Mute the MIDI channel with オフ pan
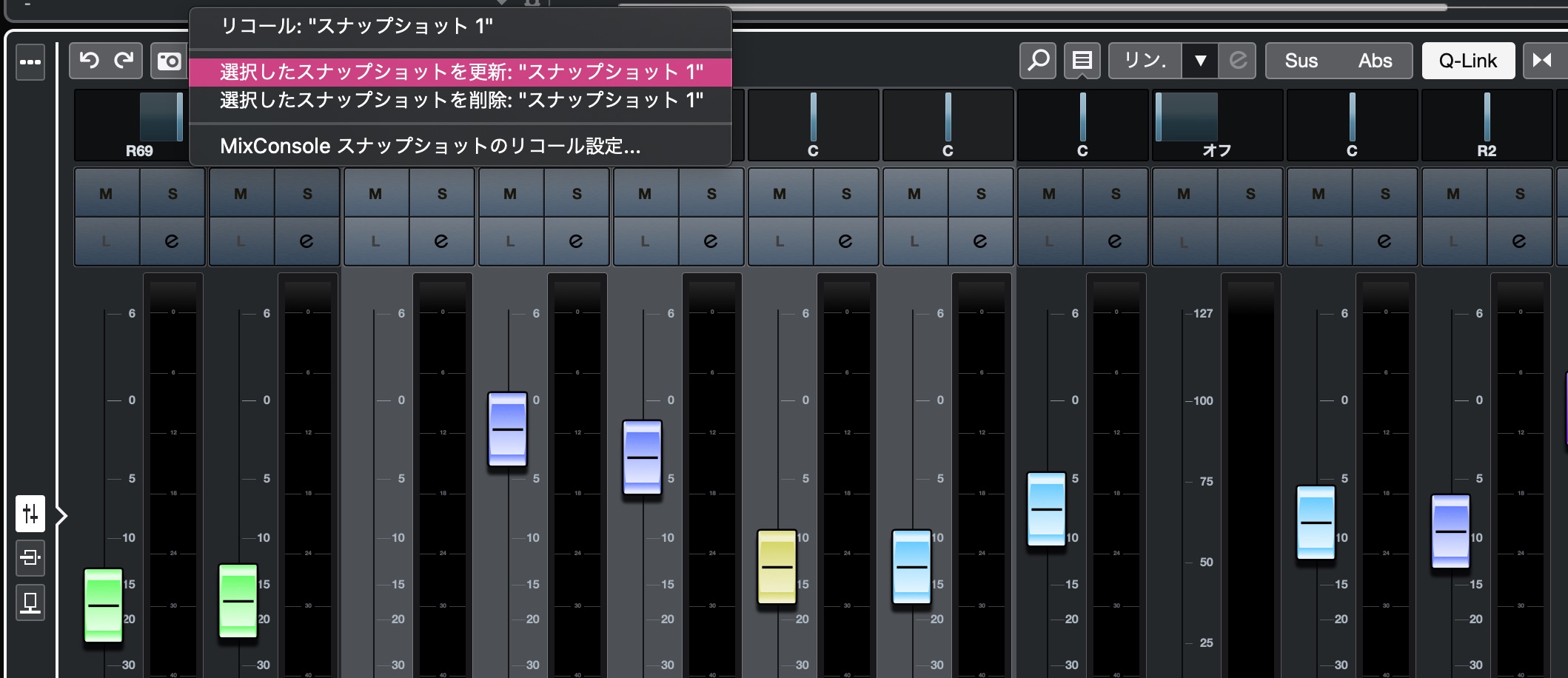This screenshot has width=1568, height=678. 1185,193
